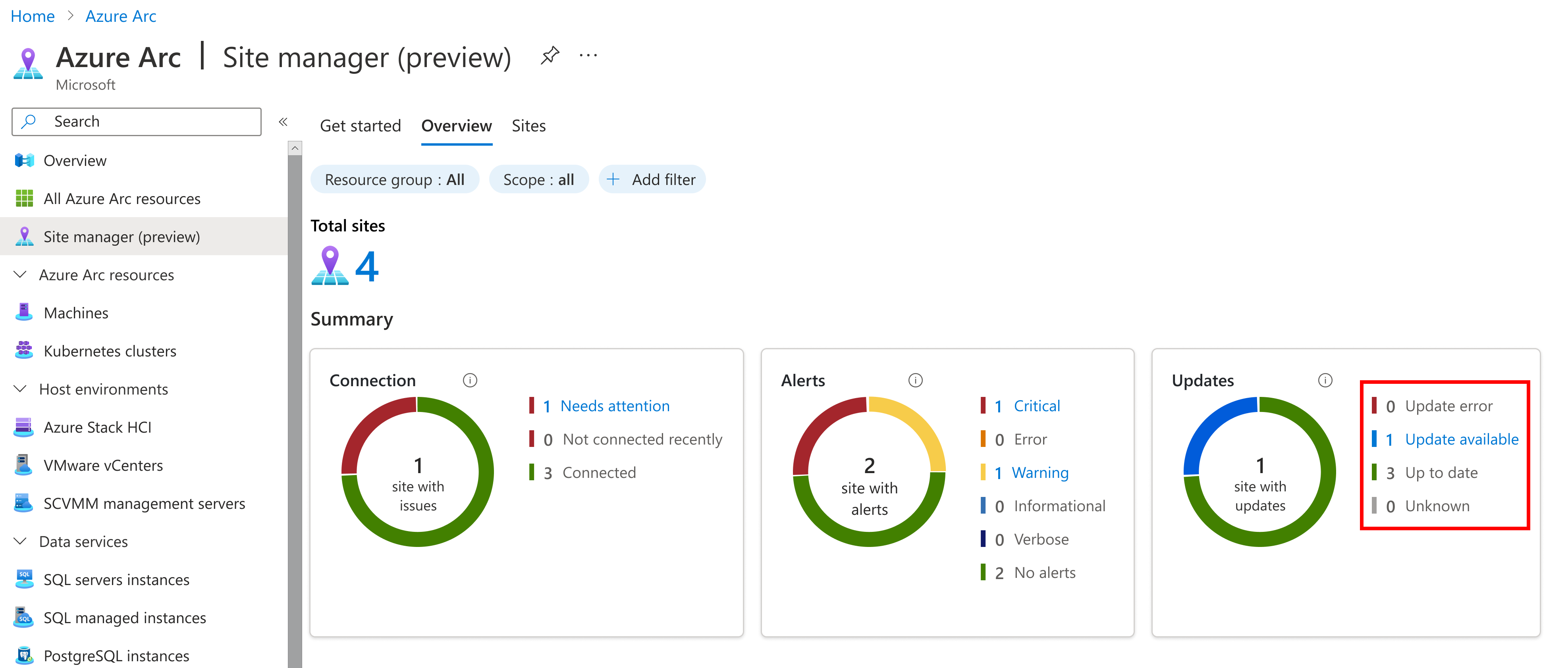Click the Connection info icon

tap(469, 381)
